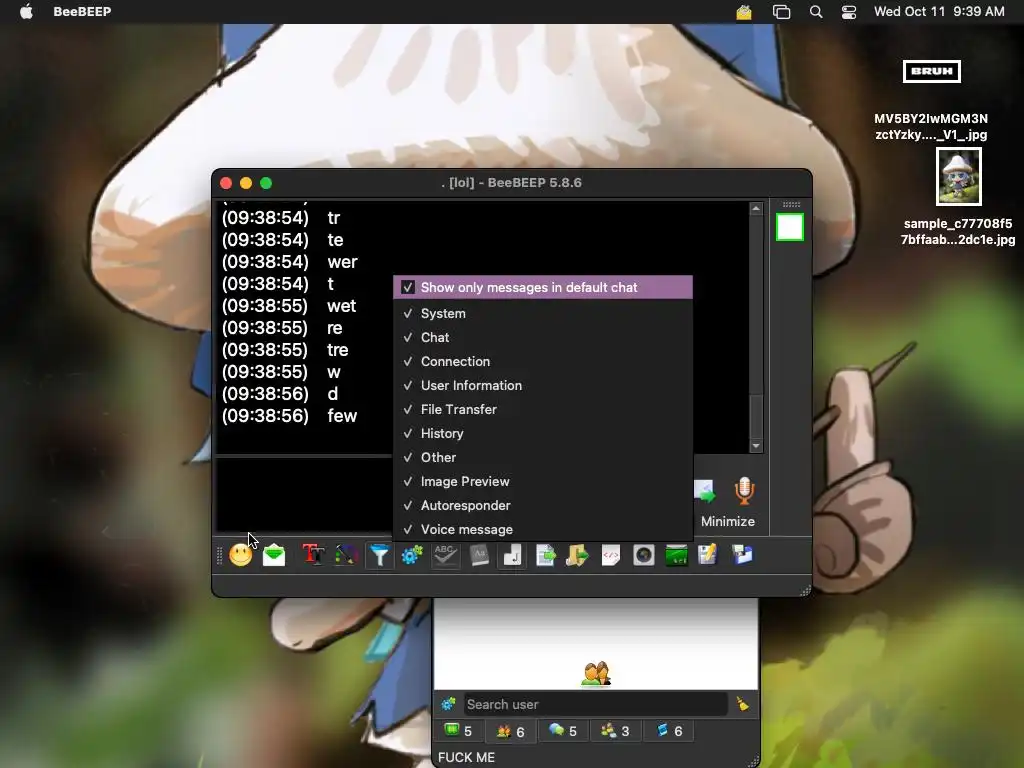Toggle the System message filter
1024x768 pixels.
click(x=543, y=313)
